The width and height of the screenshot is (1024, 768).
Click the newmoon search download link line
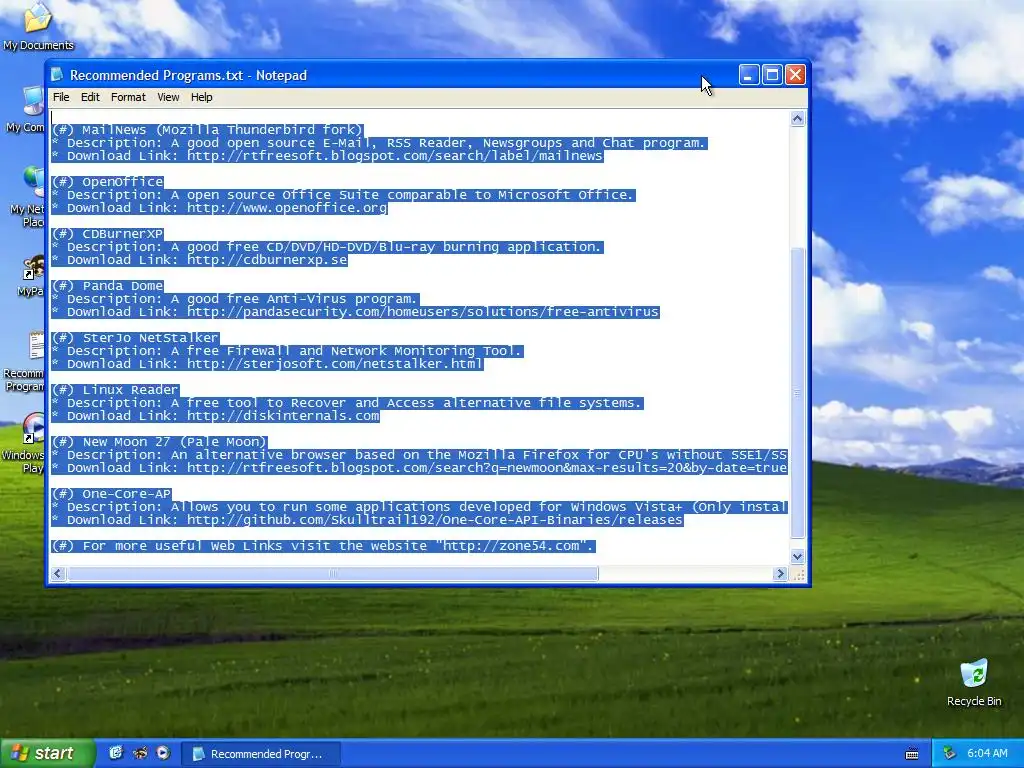pyautogui.click(x=419, y=468)
